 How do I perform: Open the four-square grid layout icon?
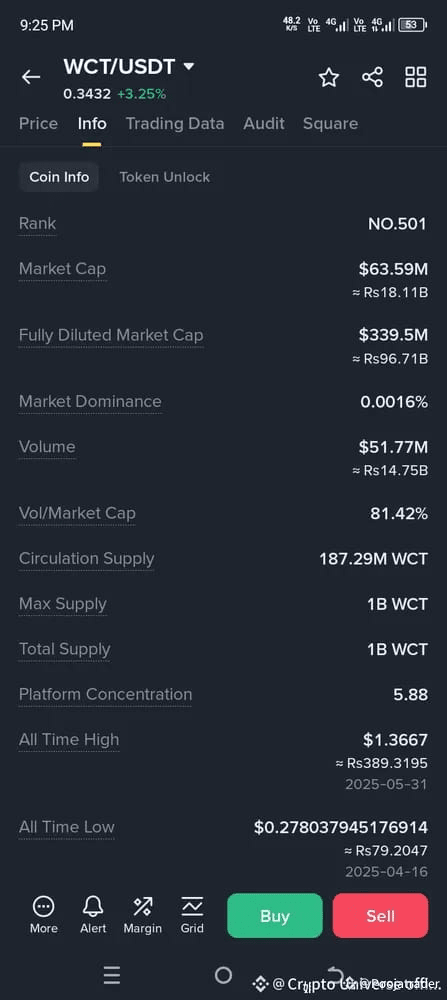(x=416, y=77)
